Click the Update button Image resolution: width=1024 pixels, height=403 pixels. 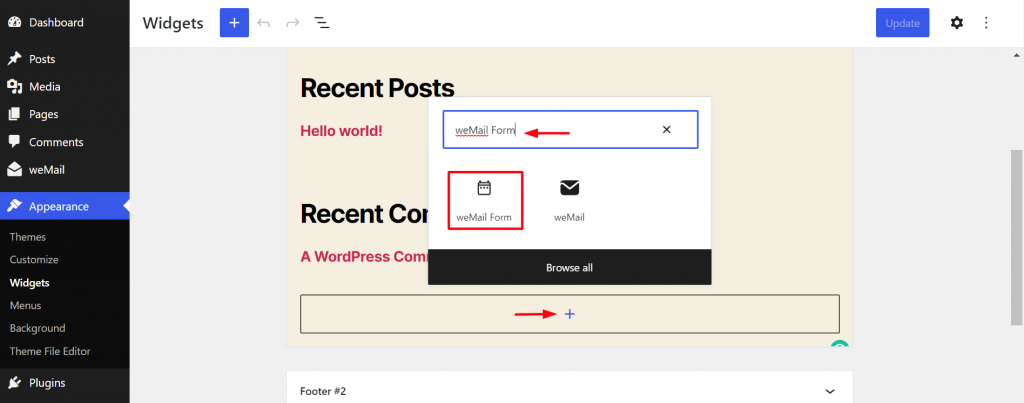pyautogui.click(x=903, y=23)
